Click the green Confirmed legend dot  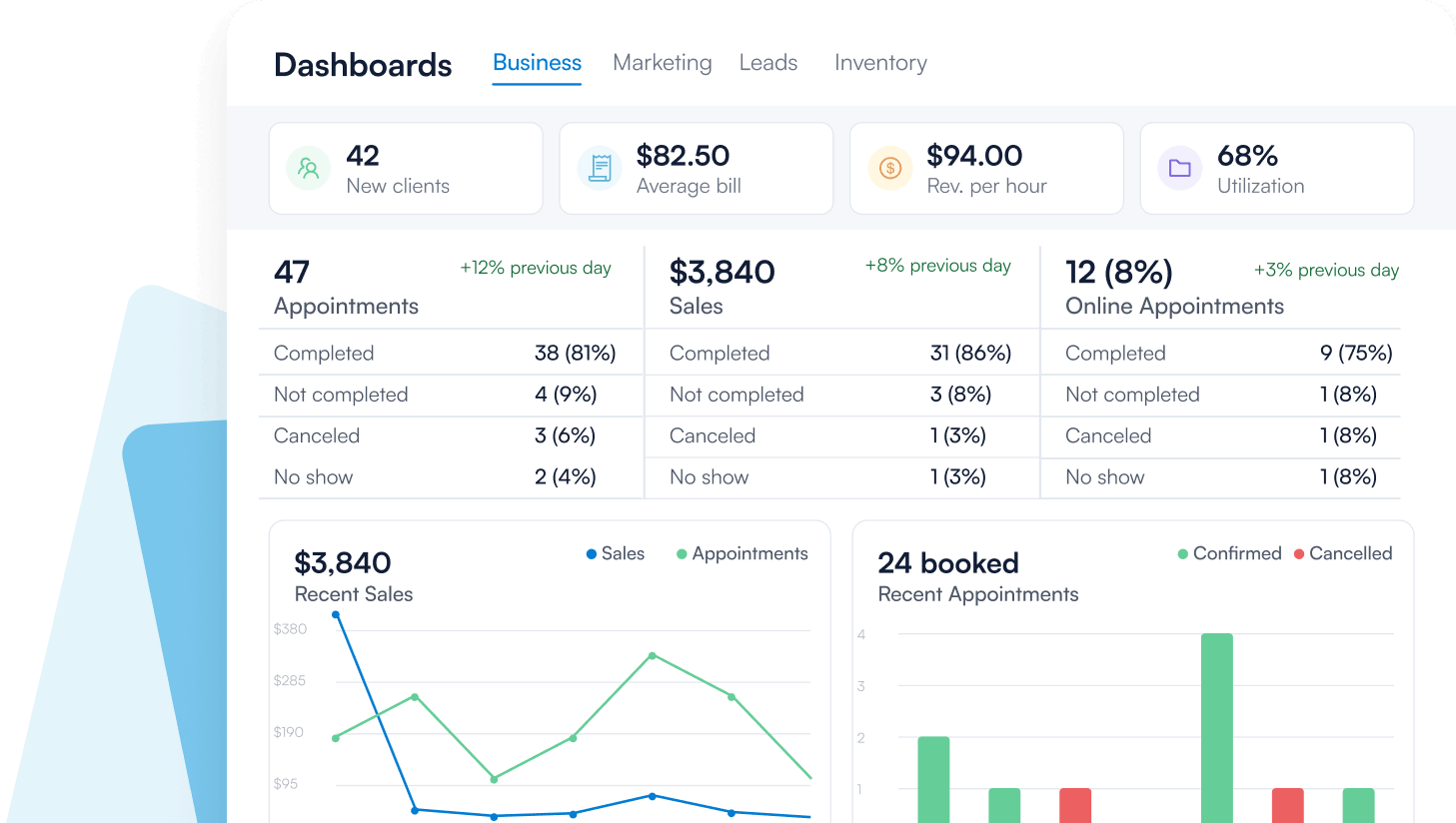[x=1183, y=554]
